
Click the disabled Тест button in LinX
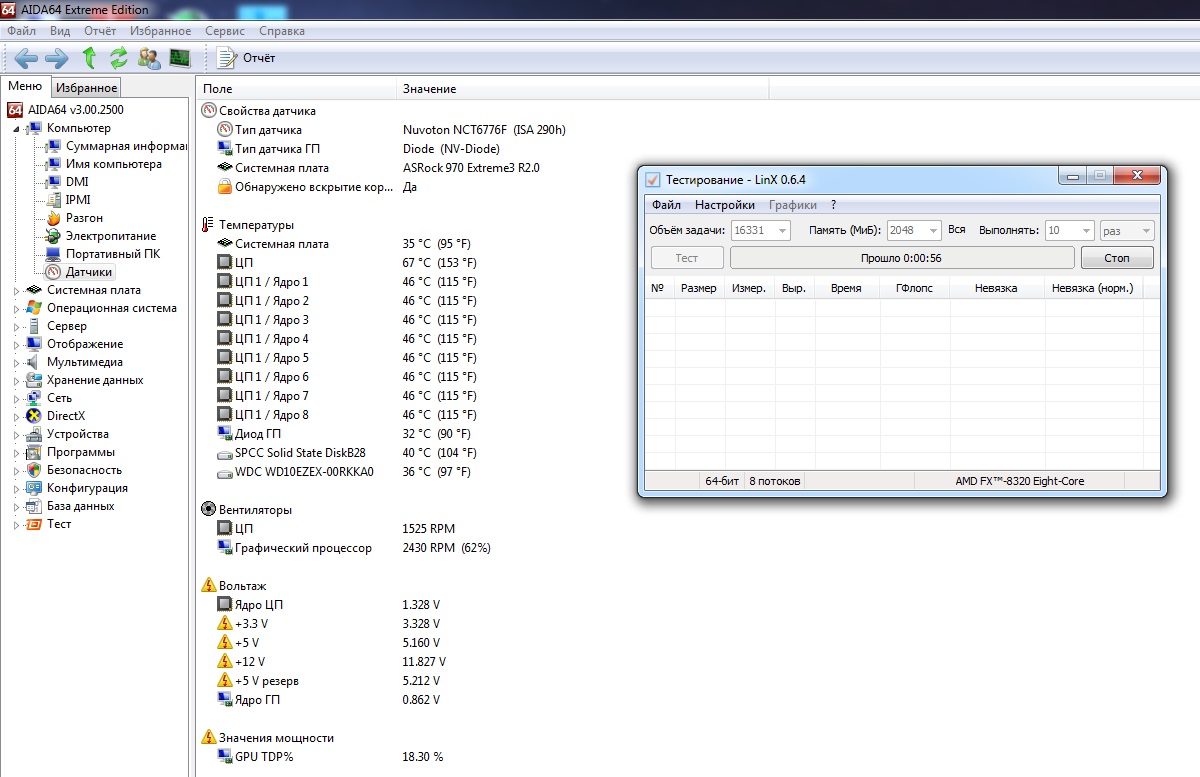687,258
